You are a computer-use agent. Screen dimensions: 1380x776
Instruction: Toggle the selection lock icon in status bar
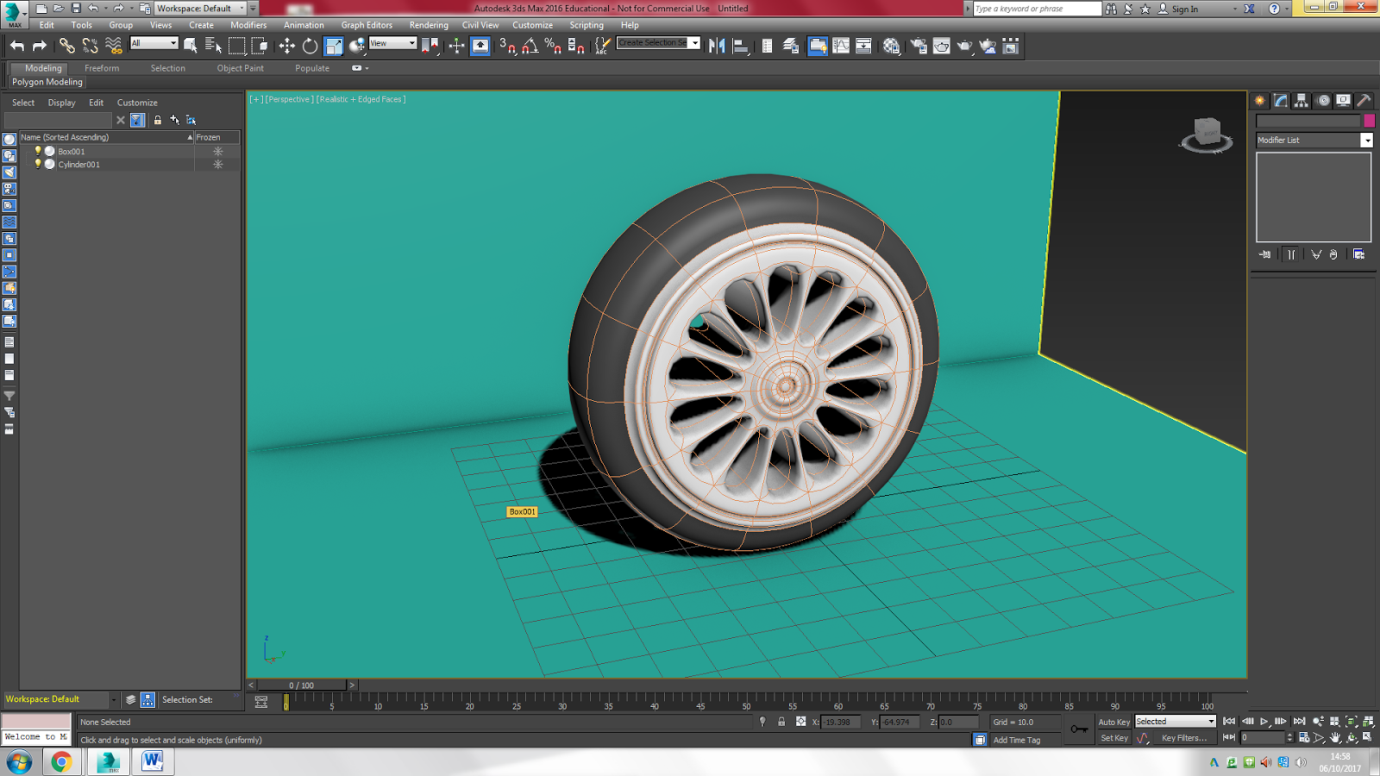(781, 721)
